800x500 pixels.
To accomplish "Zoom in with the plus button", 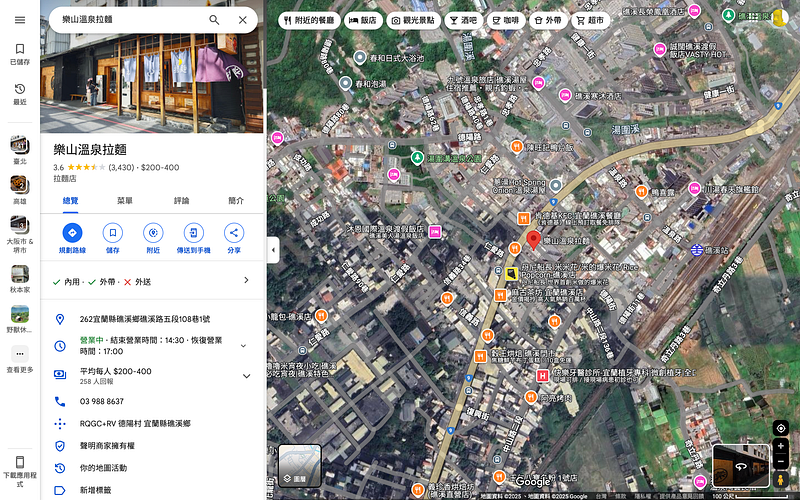I will pos(781,446).
